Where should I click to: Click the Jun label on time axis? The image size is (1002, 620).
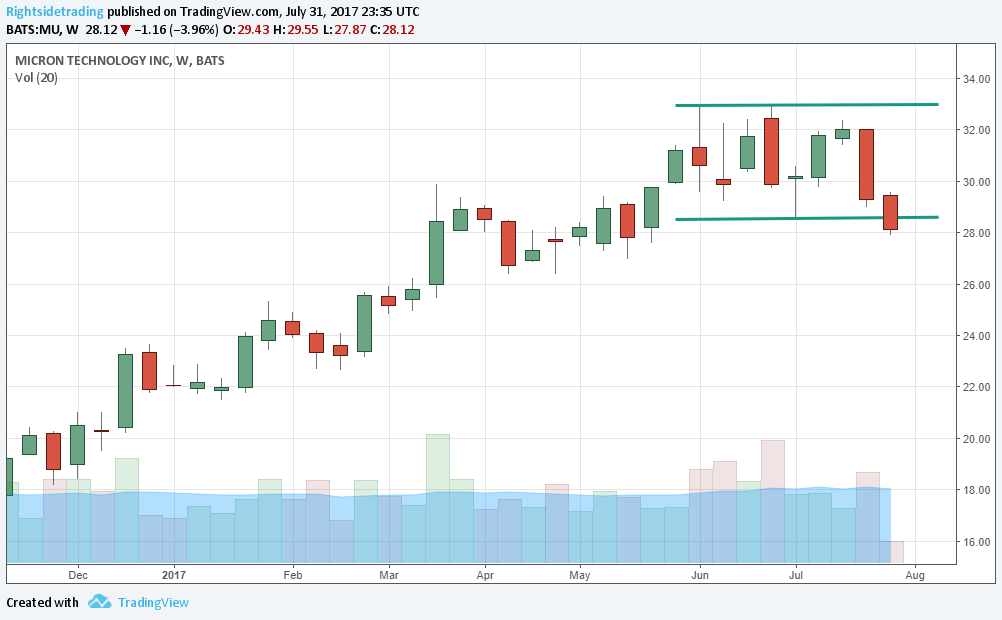coord(700,575)
